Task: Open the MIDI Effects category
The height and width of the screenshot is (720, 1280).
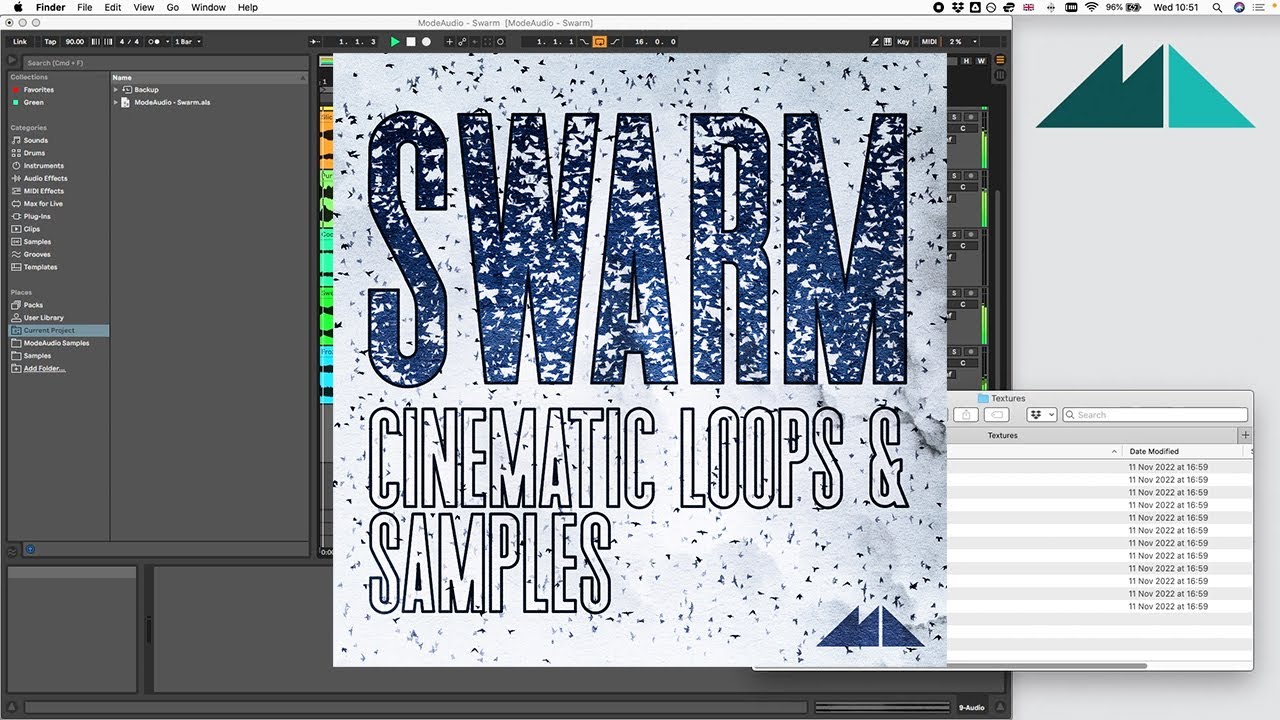Action: coord(43,191)
